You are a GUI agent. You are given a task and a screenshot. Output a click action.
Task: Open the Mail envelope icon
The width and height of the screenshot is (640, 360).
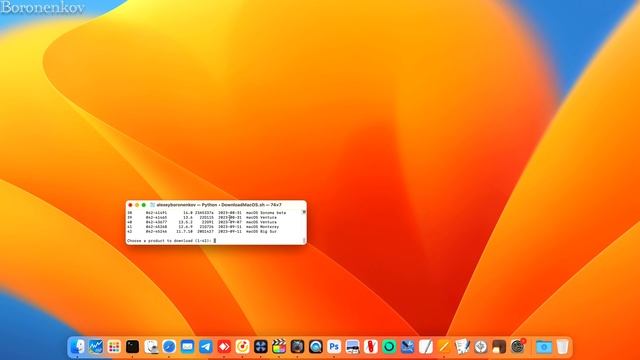click(x=187, y=347)
